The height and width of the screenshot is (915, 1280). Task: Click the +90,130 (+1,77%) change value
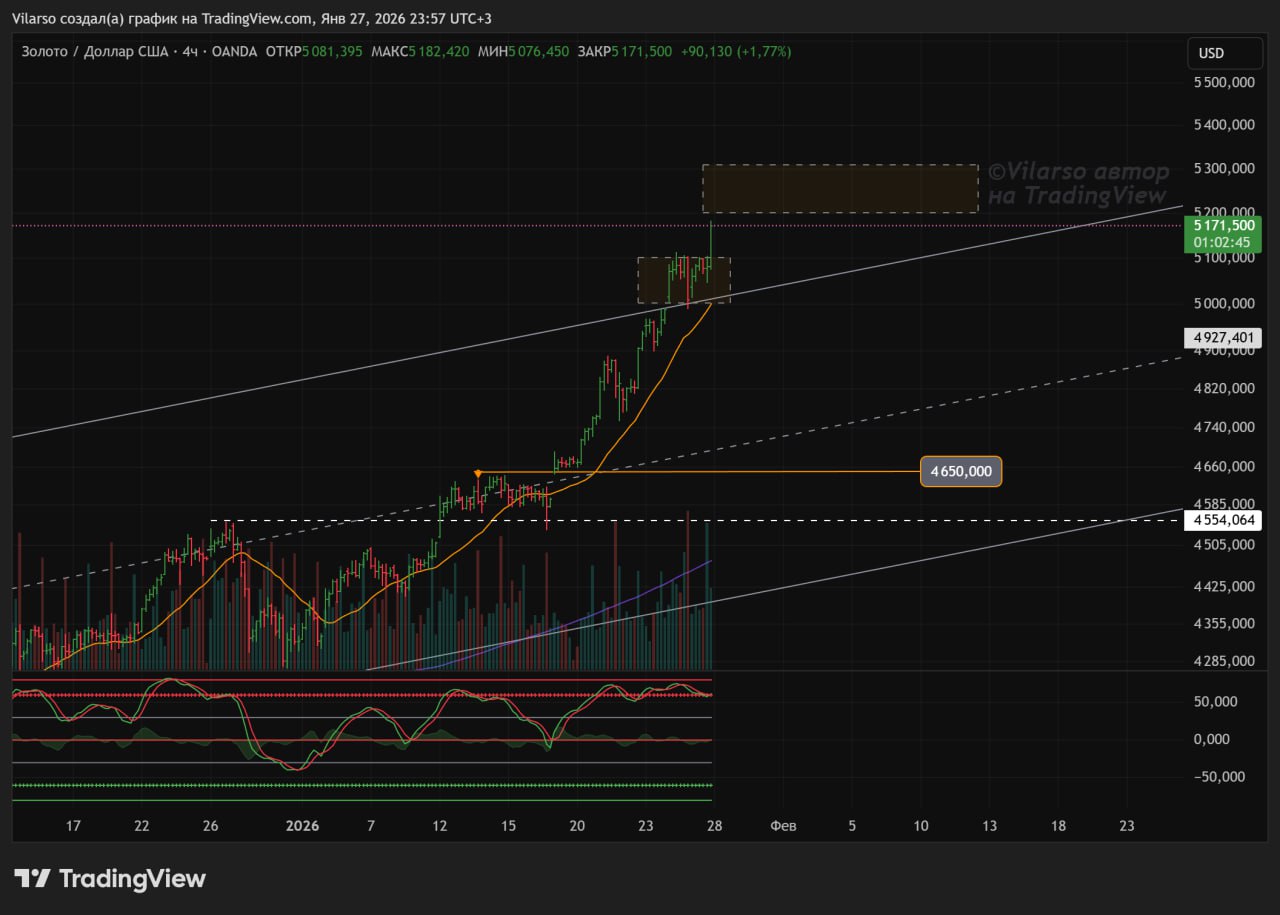click(x=735, y=51)
